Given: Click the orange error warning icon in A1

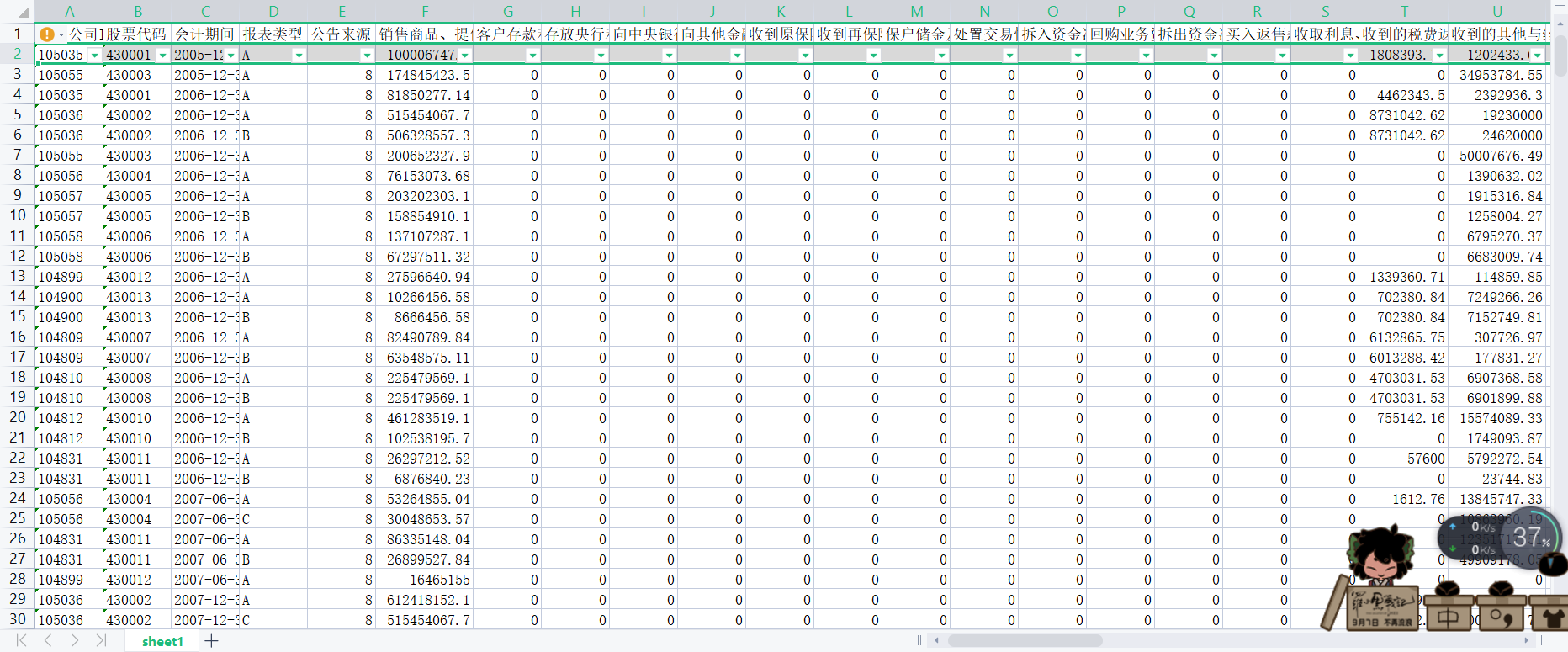Looking at the screenshot, I should [47, 34].
